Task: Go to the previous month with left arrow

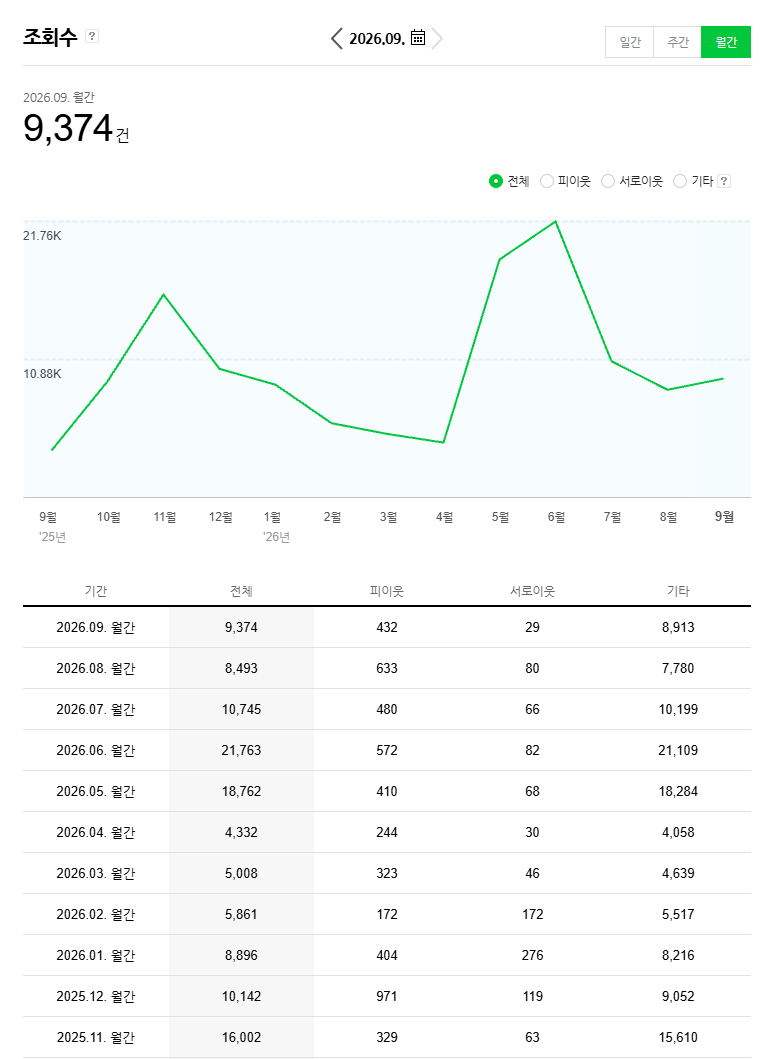Action: pos(337,38)
